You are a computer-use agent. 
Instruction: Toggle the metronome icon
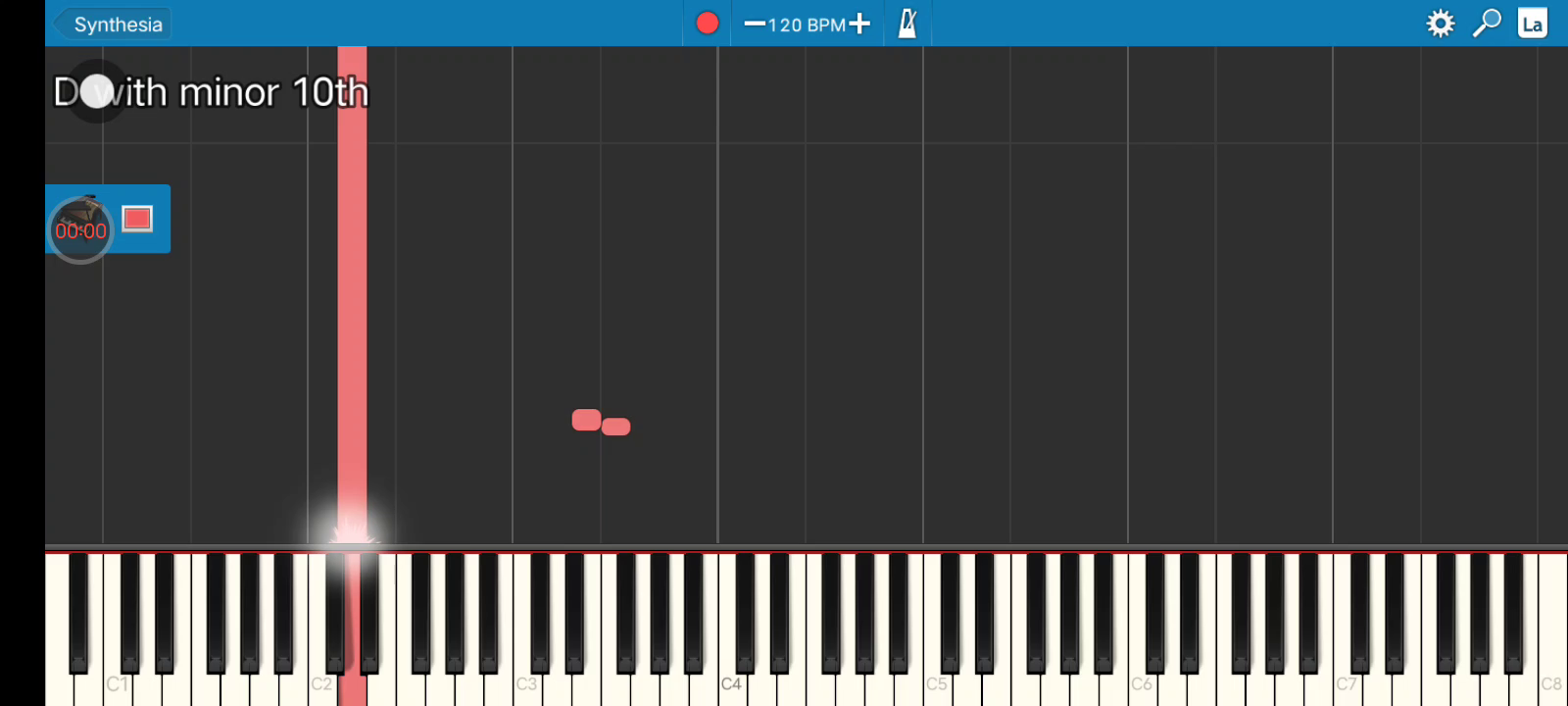[907, 24]
